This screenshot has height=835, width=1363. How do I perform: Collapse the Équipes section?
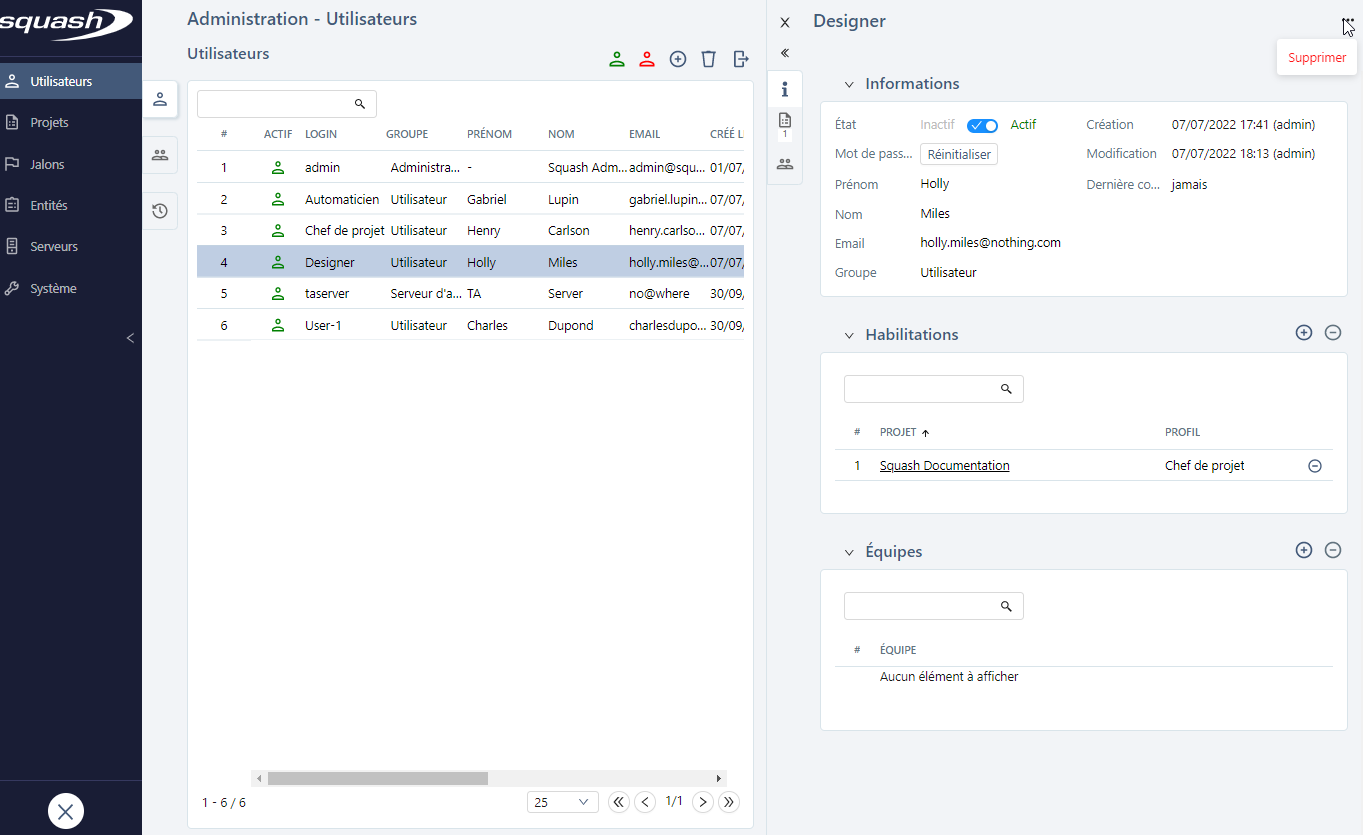point(850,552)
